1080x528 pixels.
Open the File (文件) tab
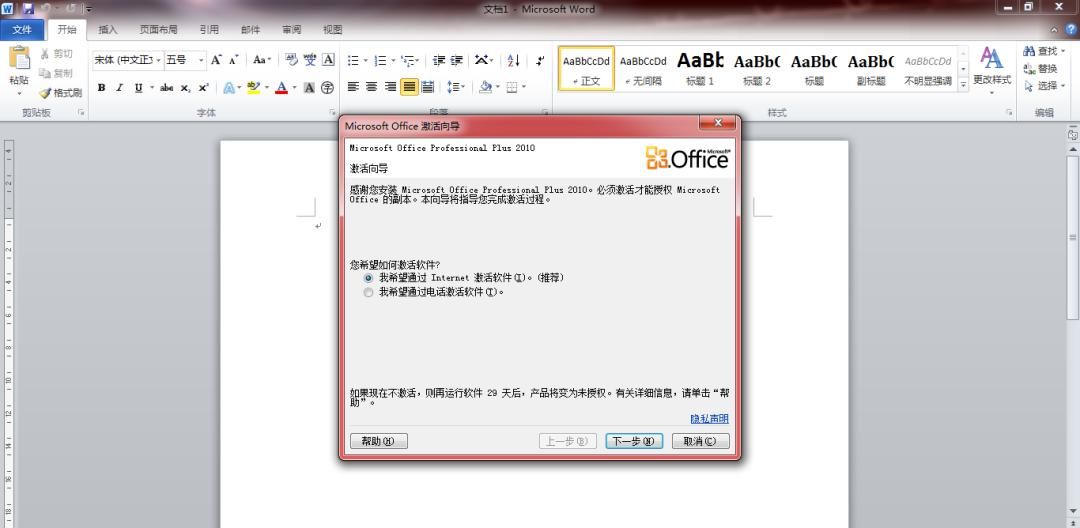tap(22, 30)
